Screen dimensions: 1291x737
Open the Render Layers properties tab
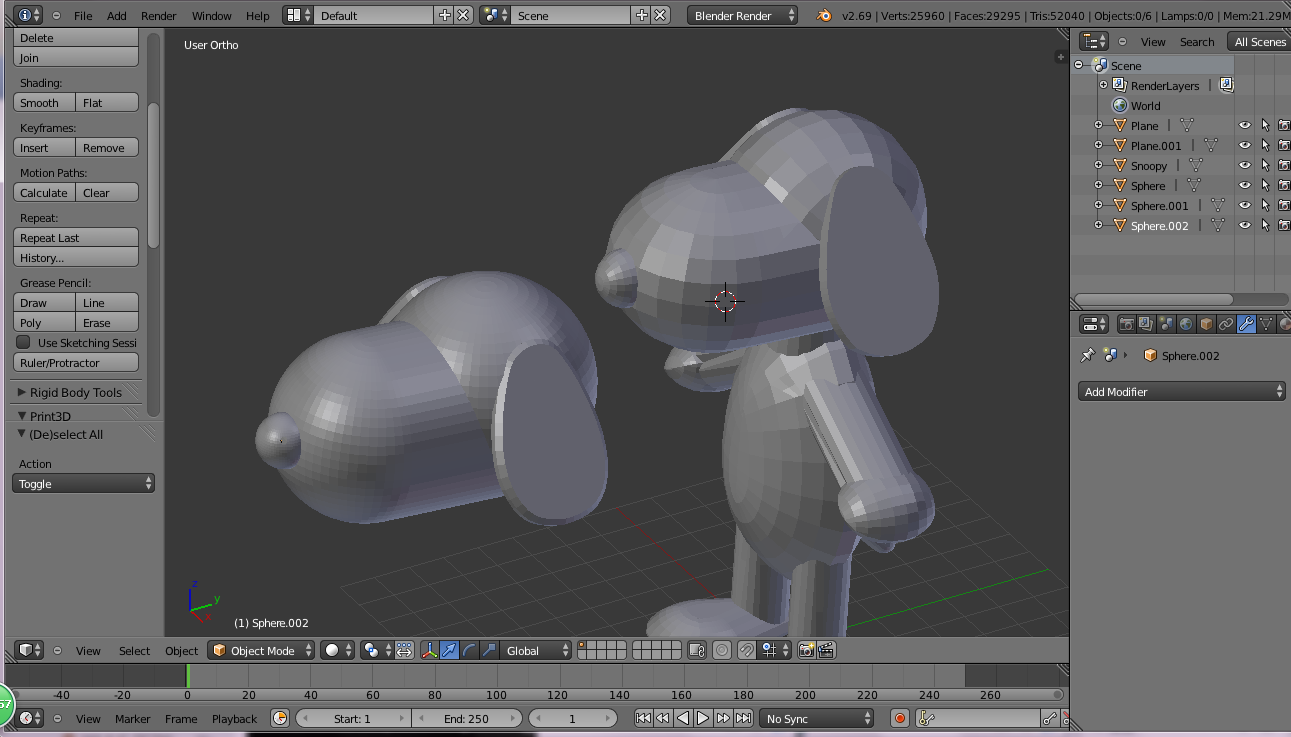tap(1146, 324)
